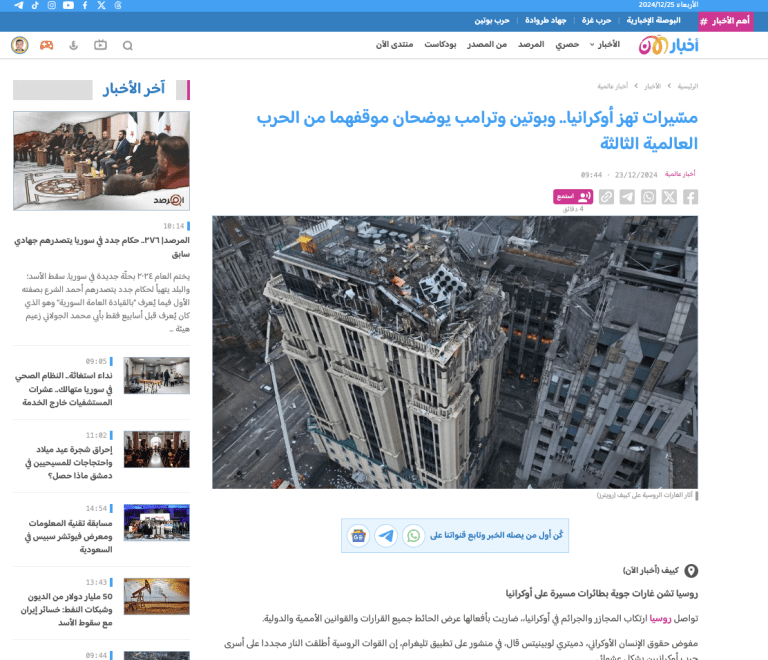Open the podcast microphone icon
This screenshot has width=768, height=660.
coord(73,45)
